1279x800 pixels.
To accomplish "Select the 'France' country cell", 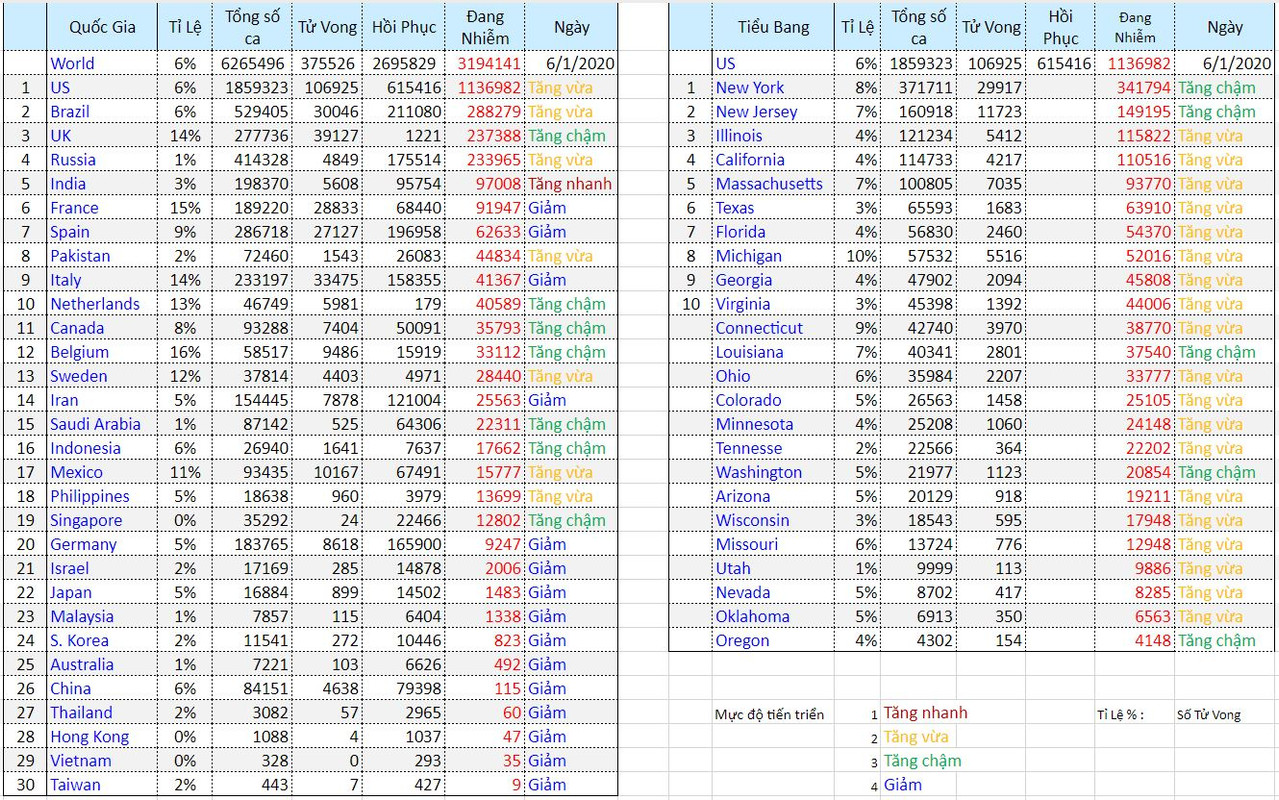I will click(102, 207).
